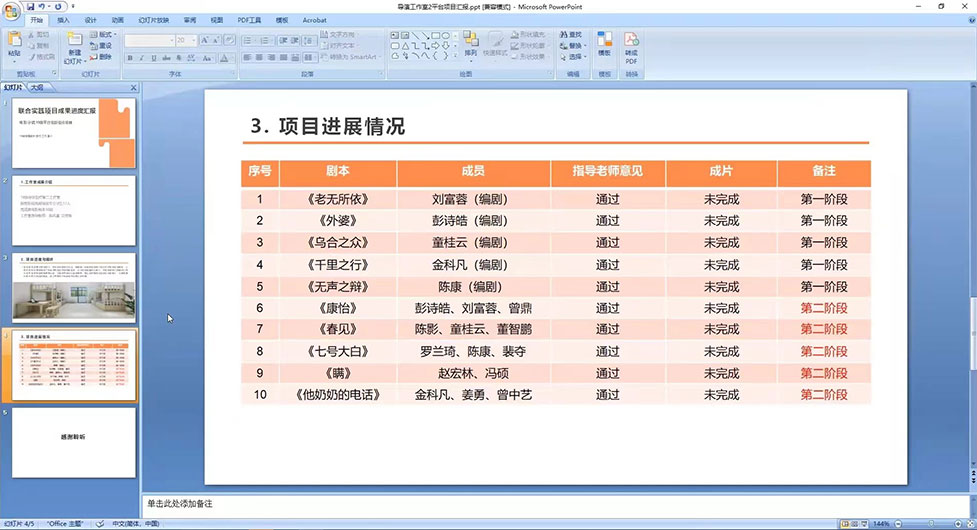Click the Paste (粘贴) icon
This screenshot has width=977, height=530.
point(14,44)
